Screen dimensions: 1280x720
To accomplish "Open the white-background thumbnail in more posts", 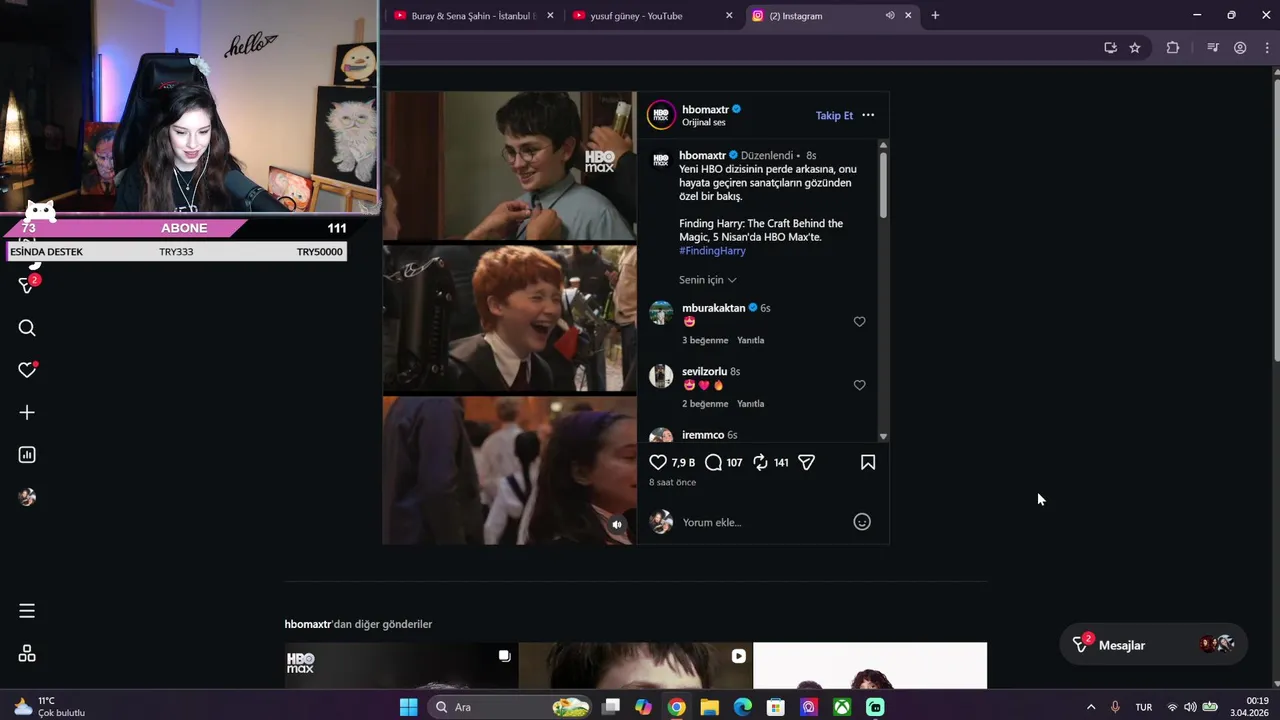I will click(x=870, y=666).
